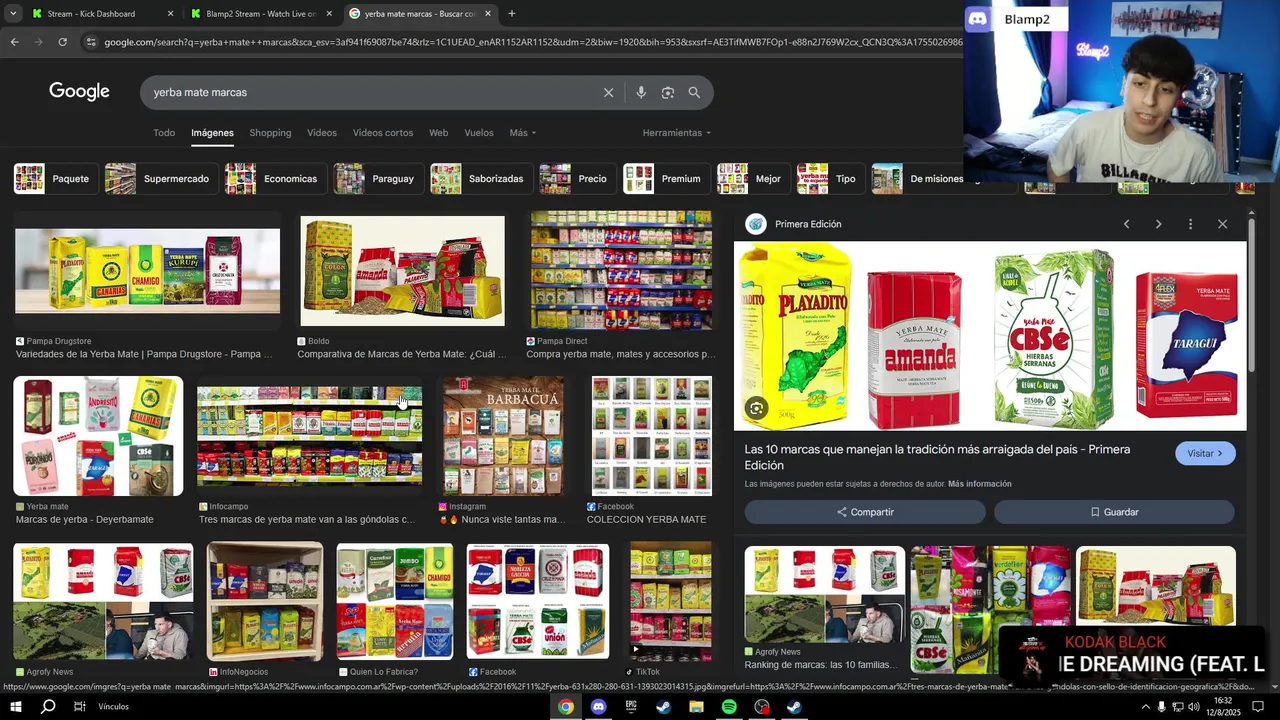This screenshot has height=720, width=1280.
Task: Start voice search with the microphone icon
Action: (641, 92)
